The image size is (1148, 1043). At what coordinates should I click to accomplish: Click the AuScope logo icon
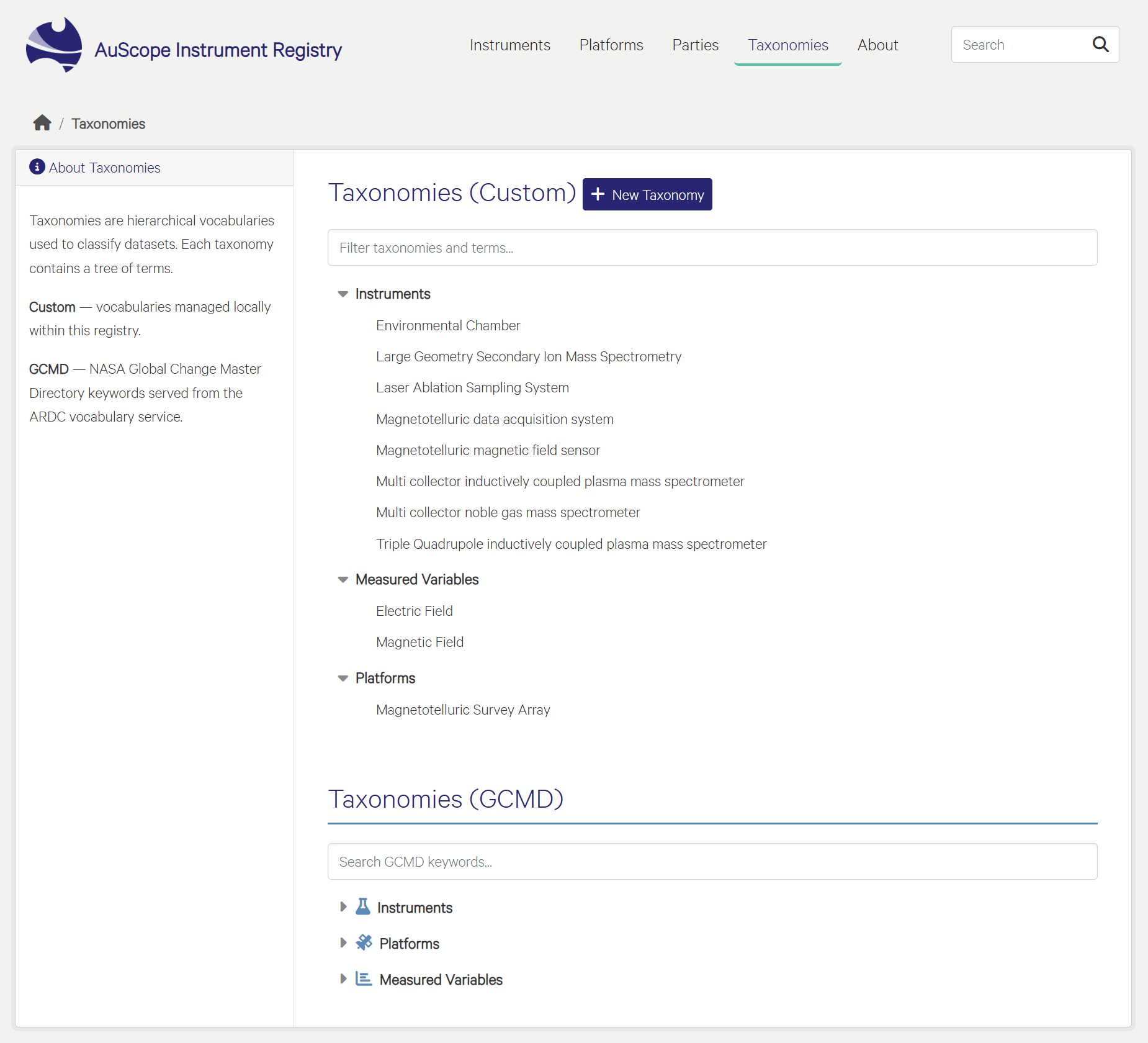click(54, 45)
